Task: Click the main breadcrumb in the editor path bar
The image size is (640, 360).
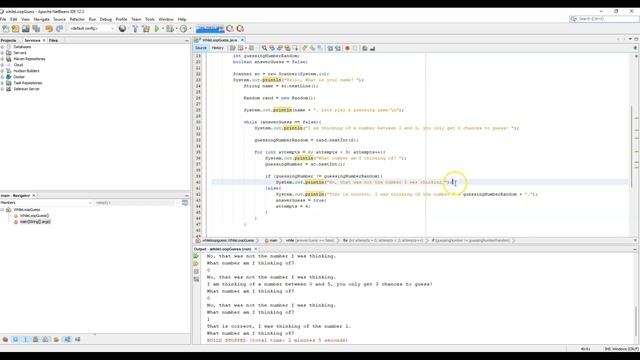Action: [272, 240]
